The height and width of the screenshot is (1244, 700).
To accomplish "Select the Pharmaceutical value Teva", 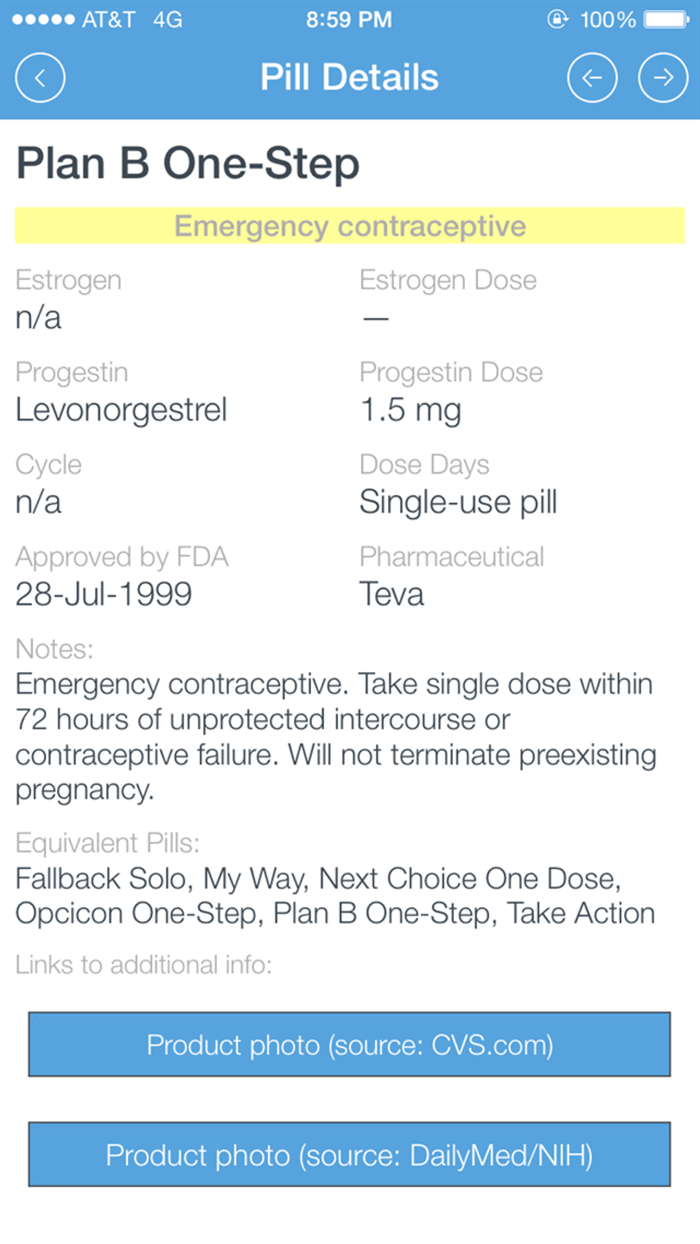I will coord(391,593).
